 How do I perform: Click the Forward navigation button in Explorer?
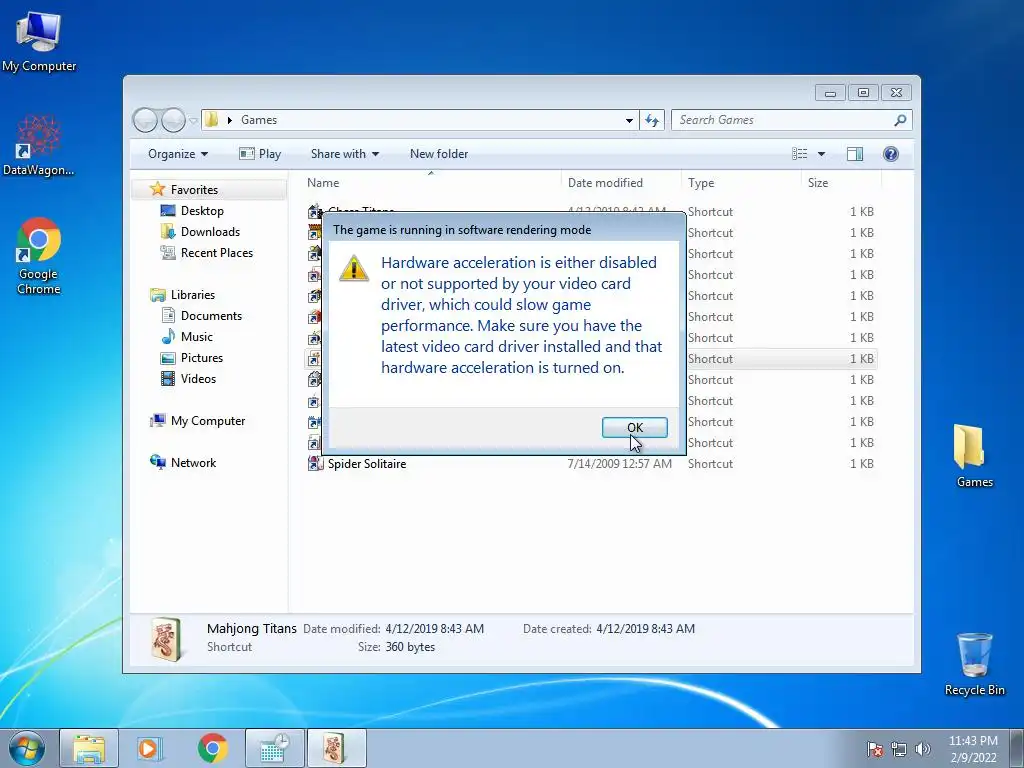(173, 120)
